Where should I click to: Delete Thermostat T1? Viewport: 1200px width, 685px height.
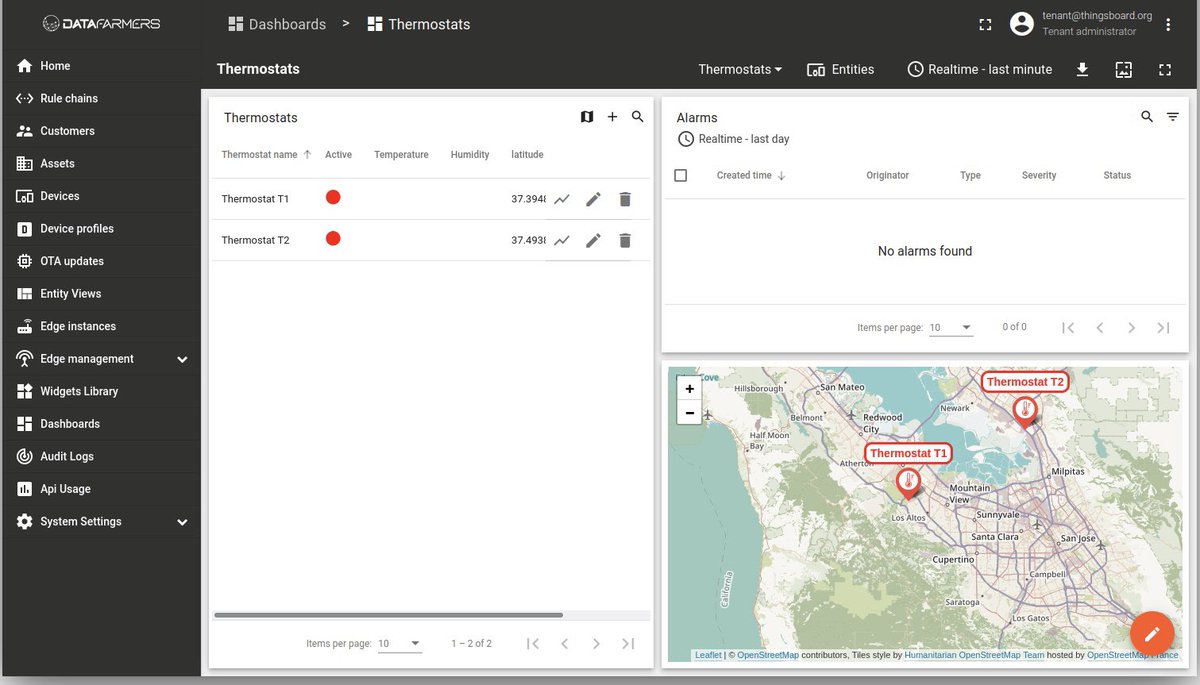[x=625, y=199]
